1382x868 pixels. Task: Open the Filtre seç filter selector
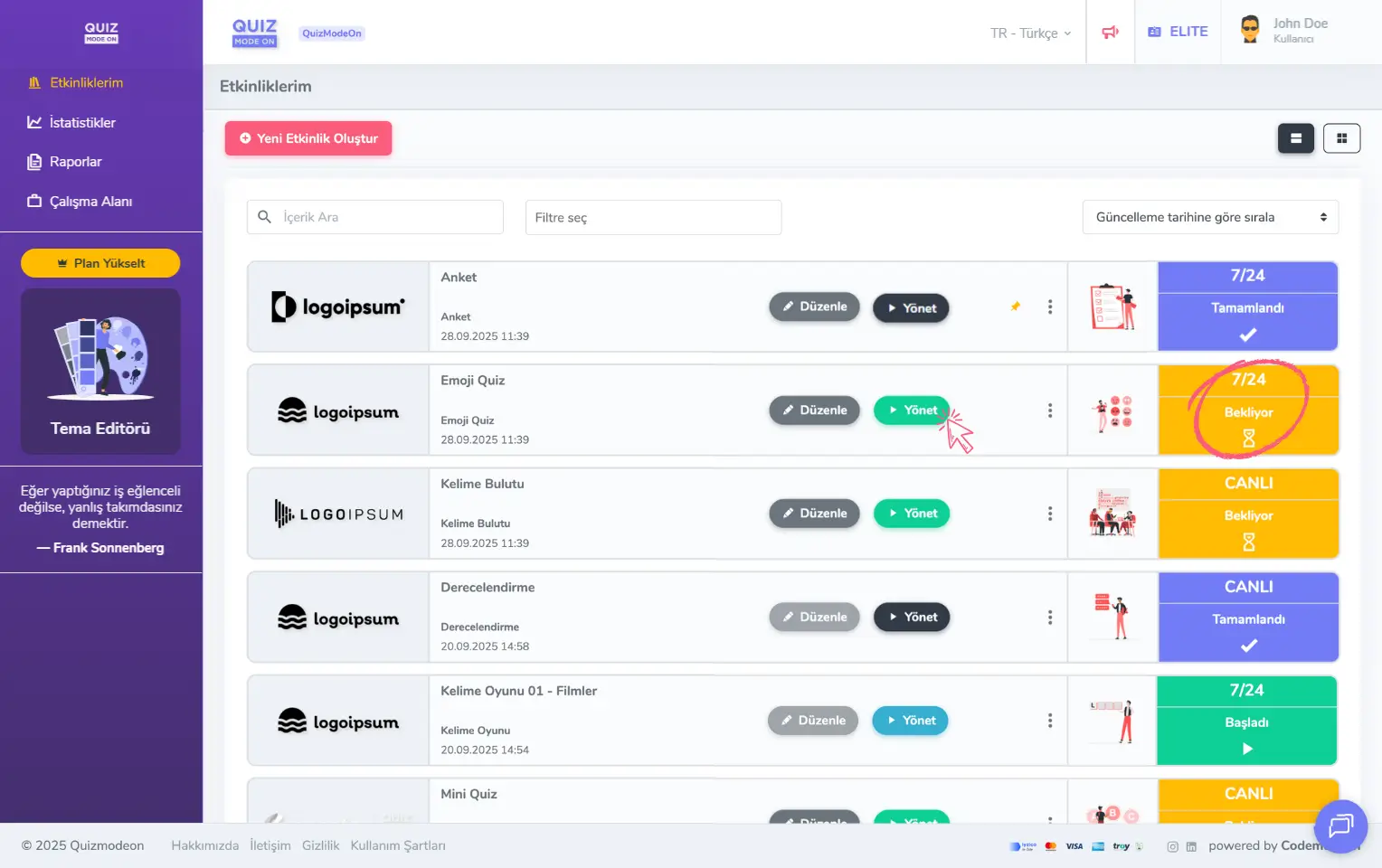[652, 218]
